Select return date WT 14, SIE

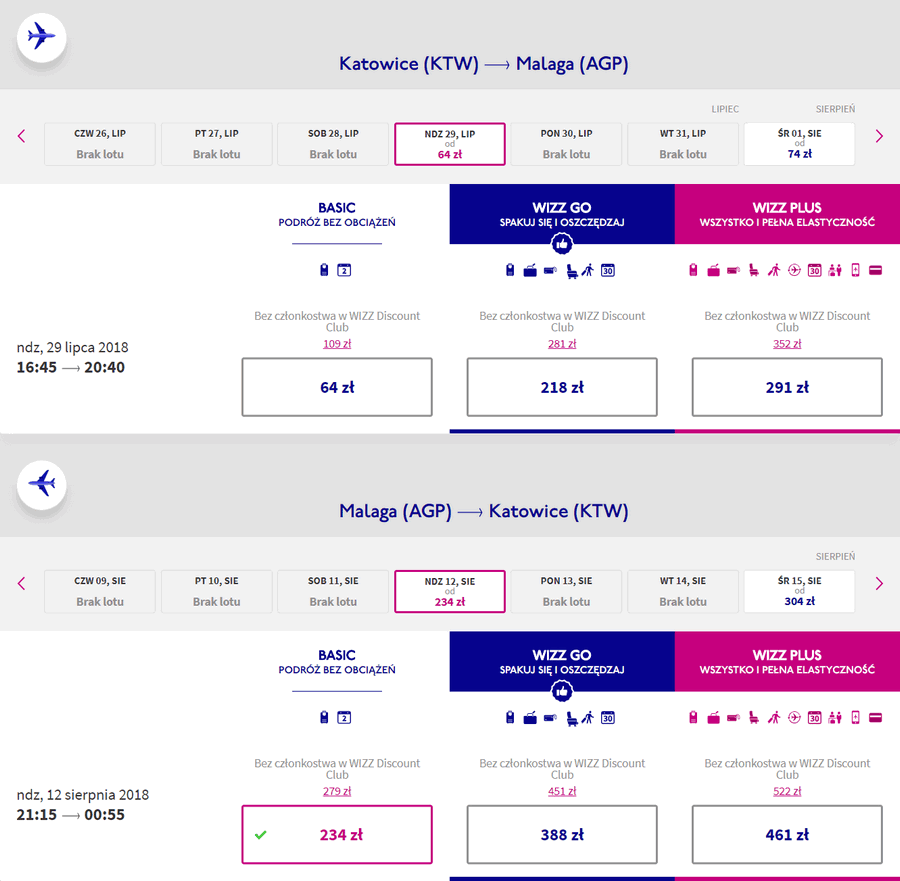pyautogui.click(x=683, y=592)
